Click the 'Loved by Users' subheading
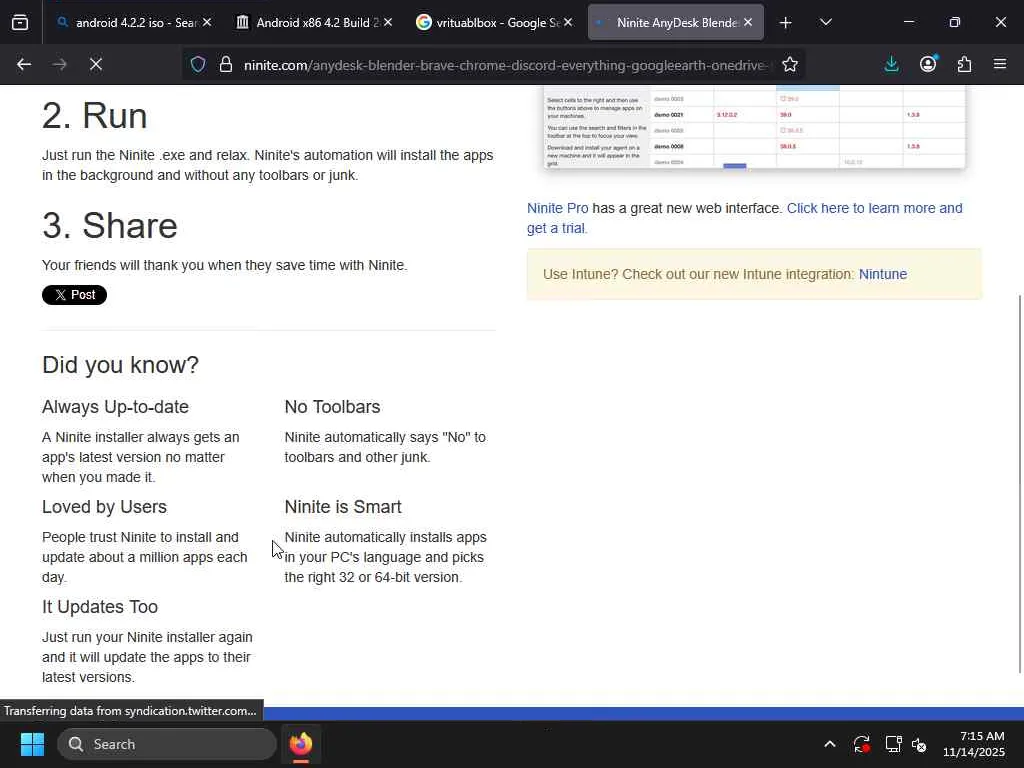The image size is (1024, 768). coord(104,507)
